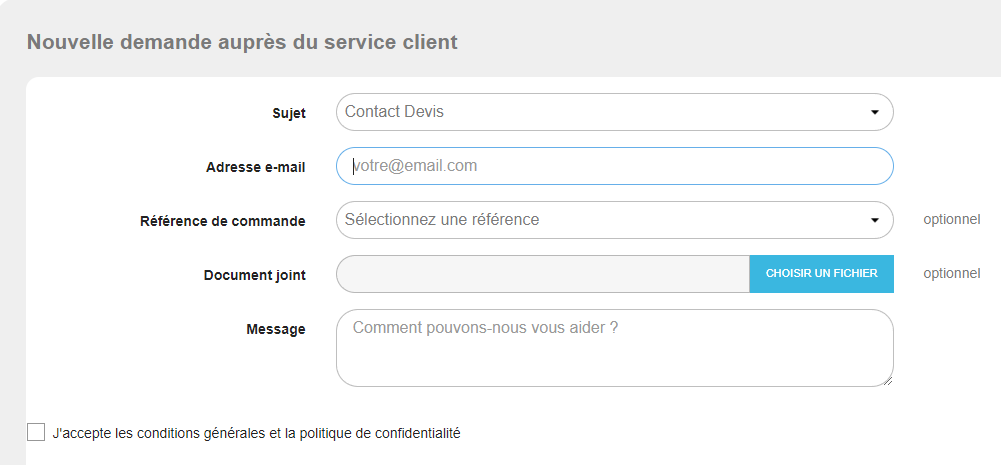Click the 'Référence de commande' field label
The height and width of the screenshot is (465, 1001).
coord(223,221)
